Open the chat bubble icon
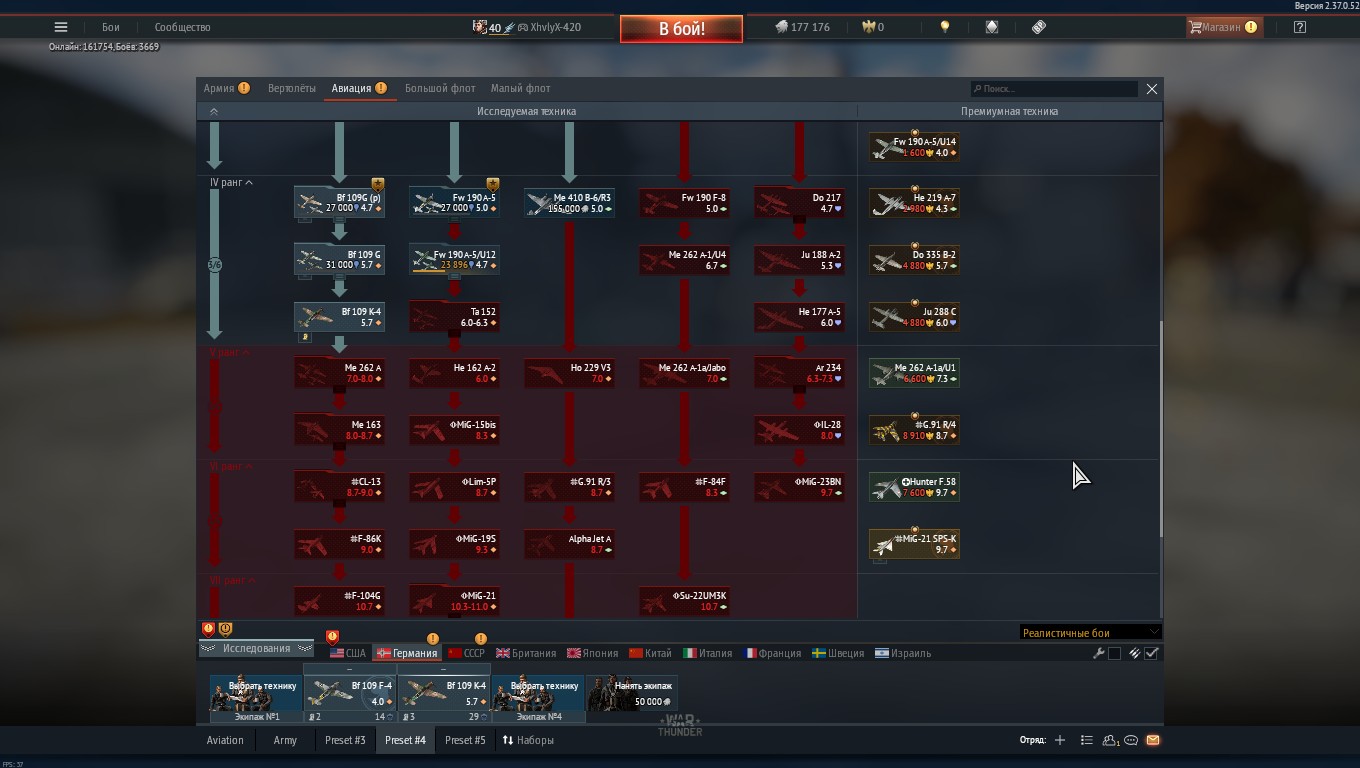 pos(1132,740)
